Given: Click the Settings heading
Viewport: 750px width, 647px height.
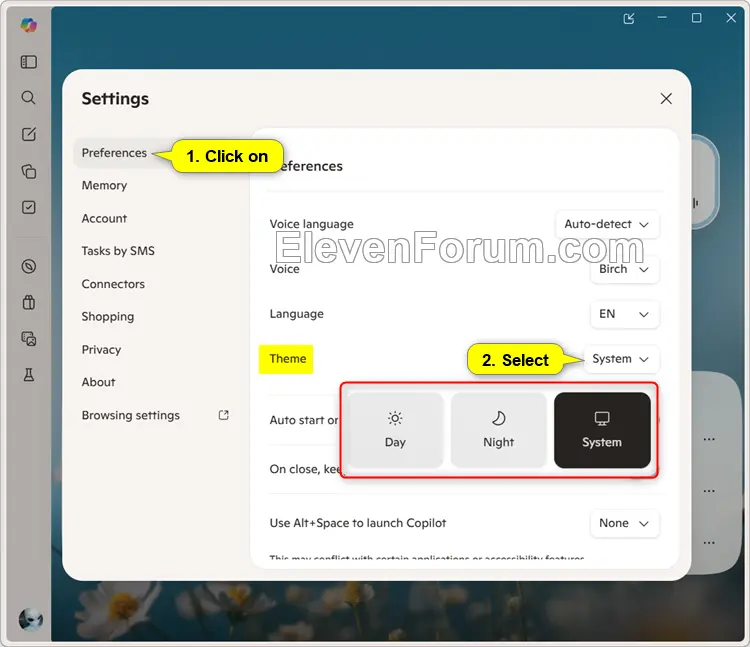Looking at the screenshot, I should pyautogui.click(x=115, y=99).
